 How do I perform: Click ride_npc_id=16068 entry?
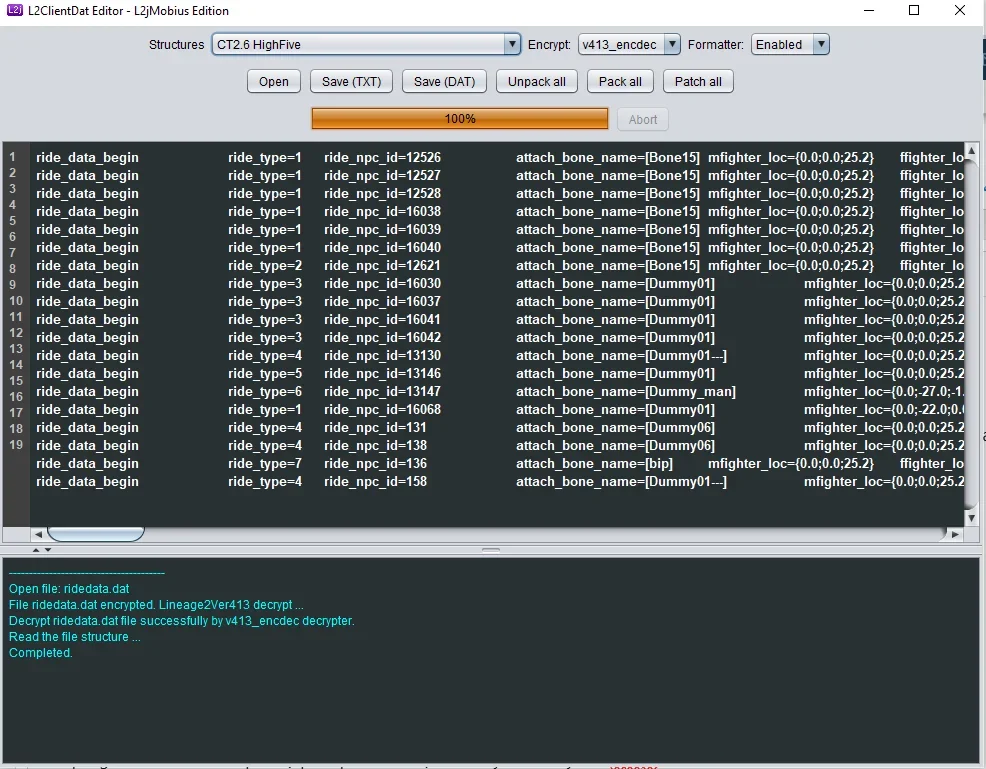(x=382, y=410)
